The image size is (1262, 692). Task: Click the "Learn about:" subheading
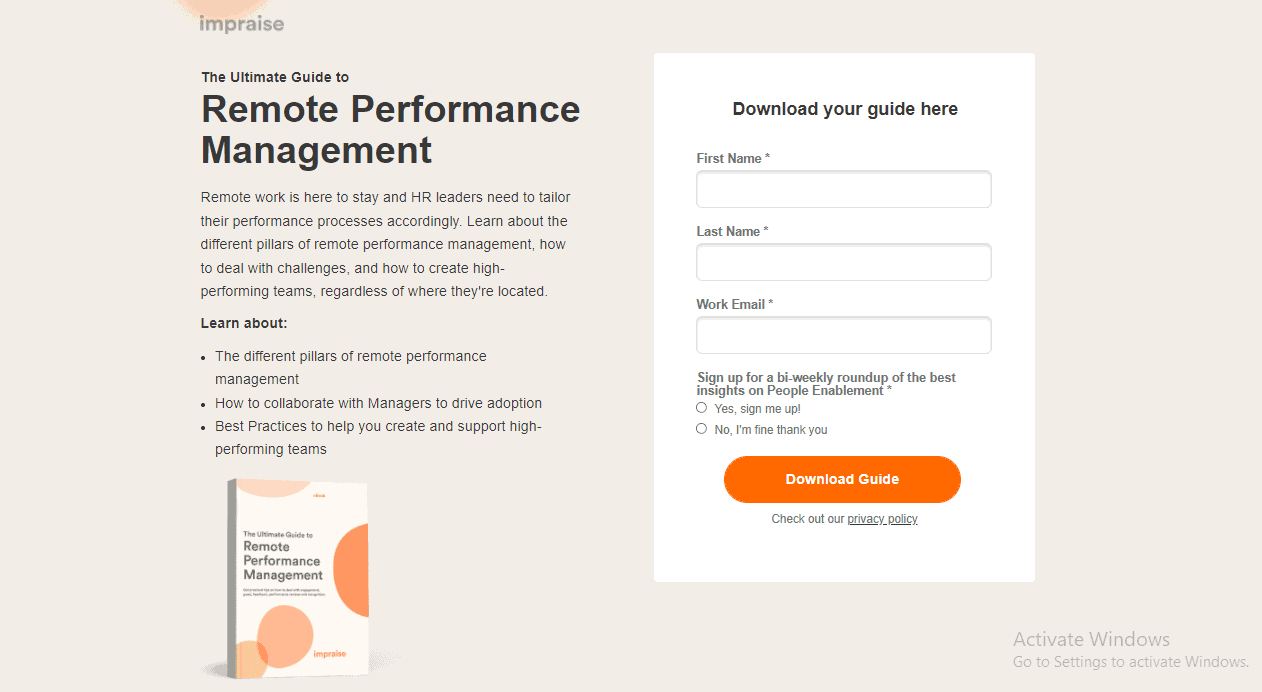pyautogui.click(x=244, y=323)
